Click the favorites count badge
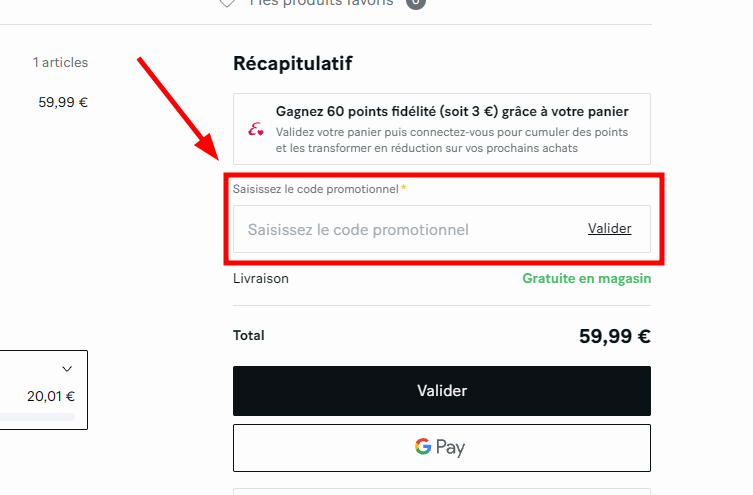The height and width of the screenshot is (495, 753). pyautogui.click(x=416, y=3)
